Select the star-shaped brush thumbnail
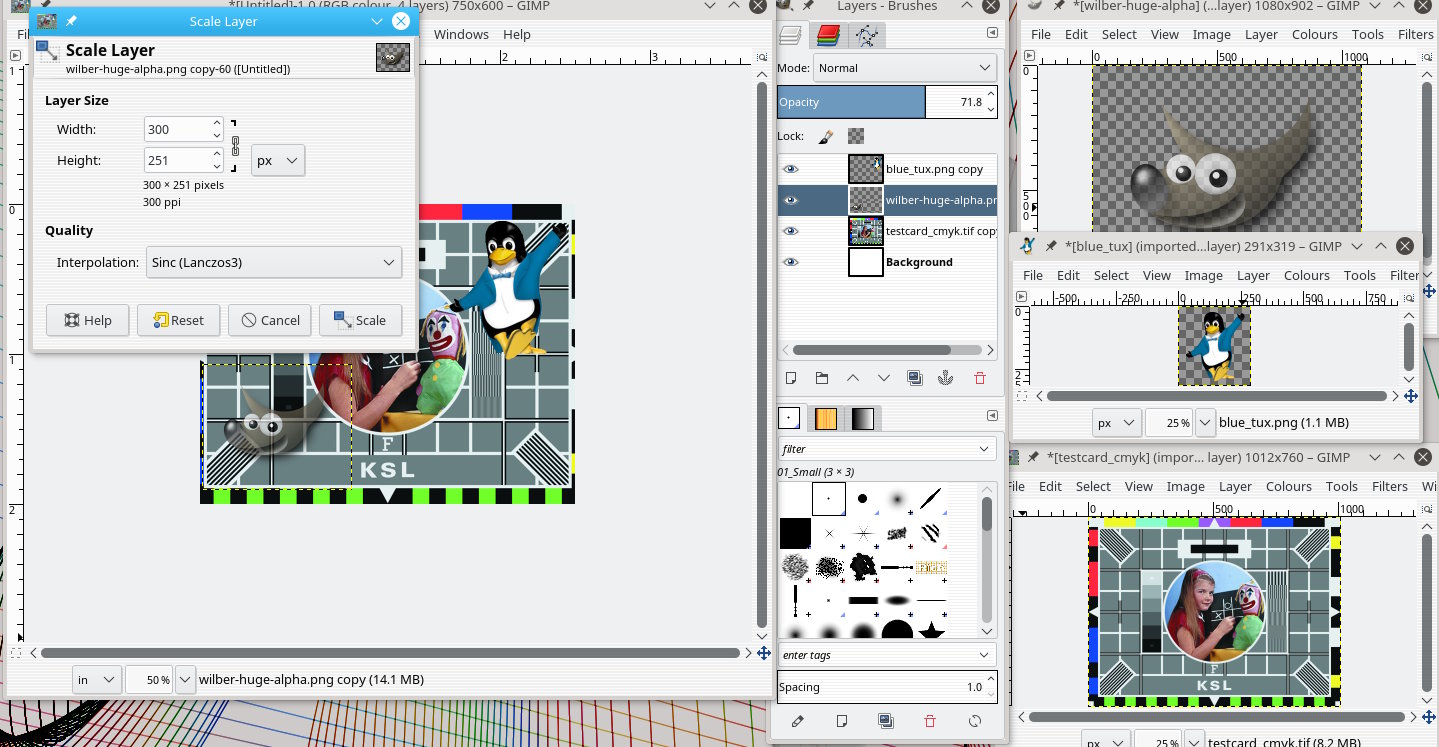This screenshot has width=1439, height=747. (x=931, y=632)
